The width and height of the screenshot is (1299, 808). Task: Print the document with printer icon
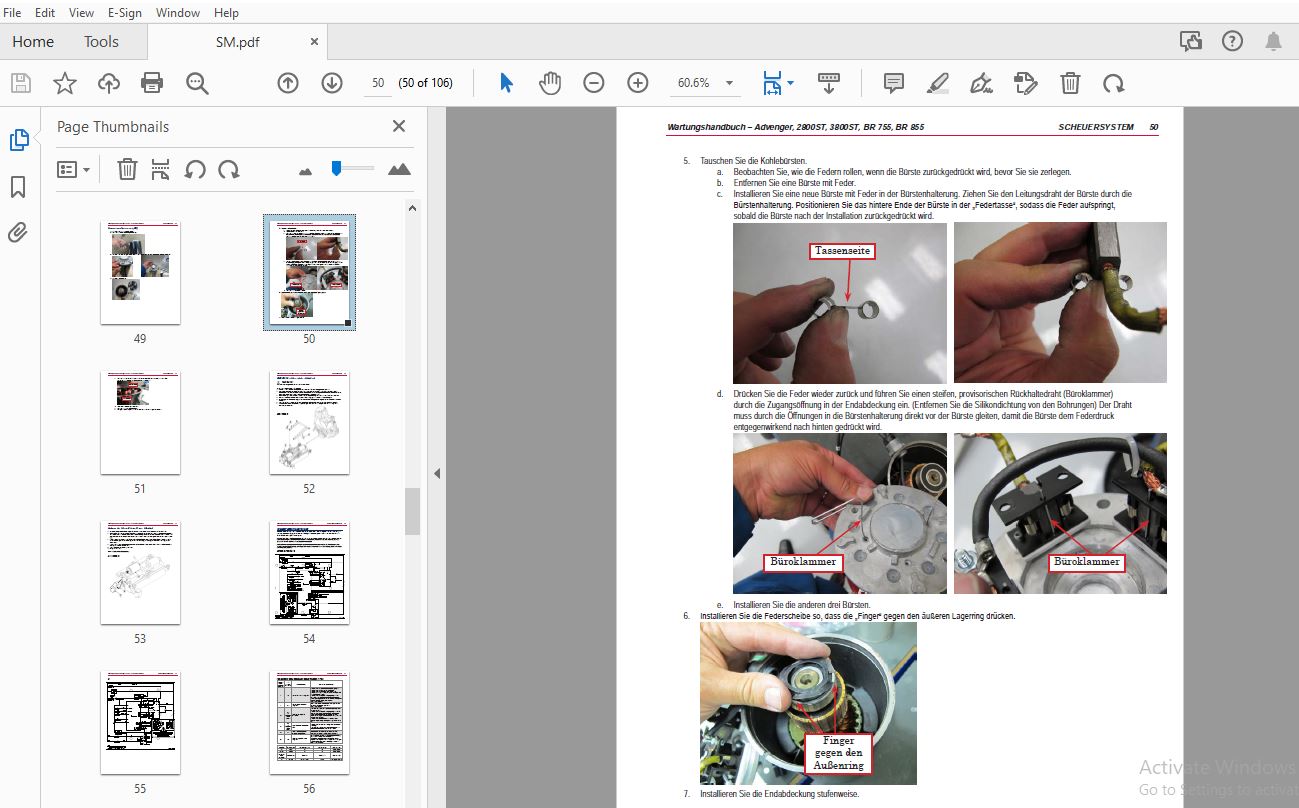[x=152, y=83]
